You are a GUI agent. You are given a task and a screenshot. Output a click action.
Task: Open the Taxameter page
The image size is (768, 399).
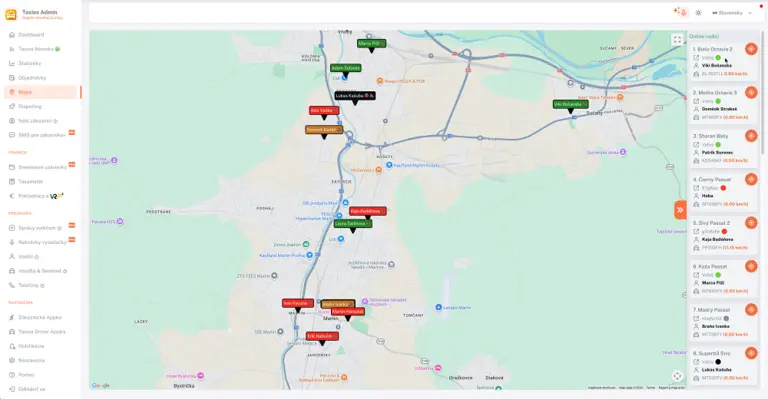pyautogui.click(x=31, y=182)
